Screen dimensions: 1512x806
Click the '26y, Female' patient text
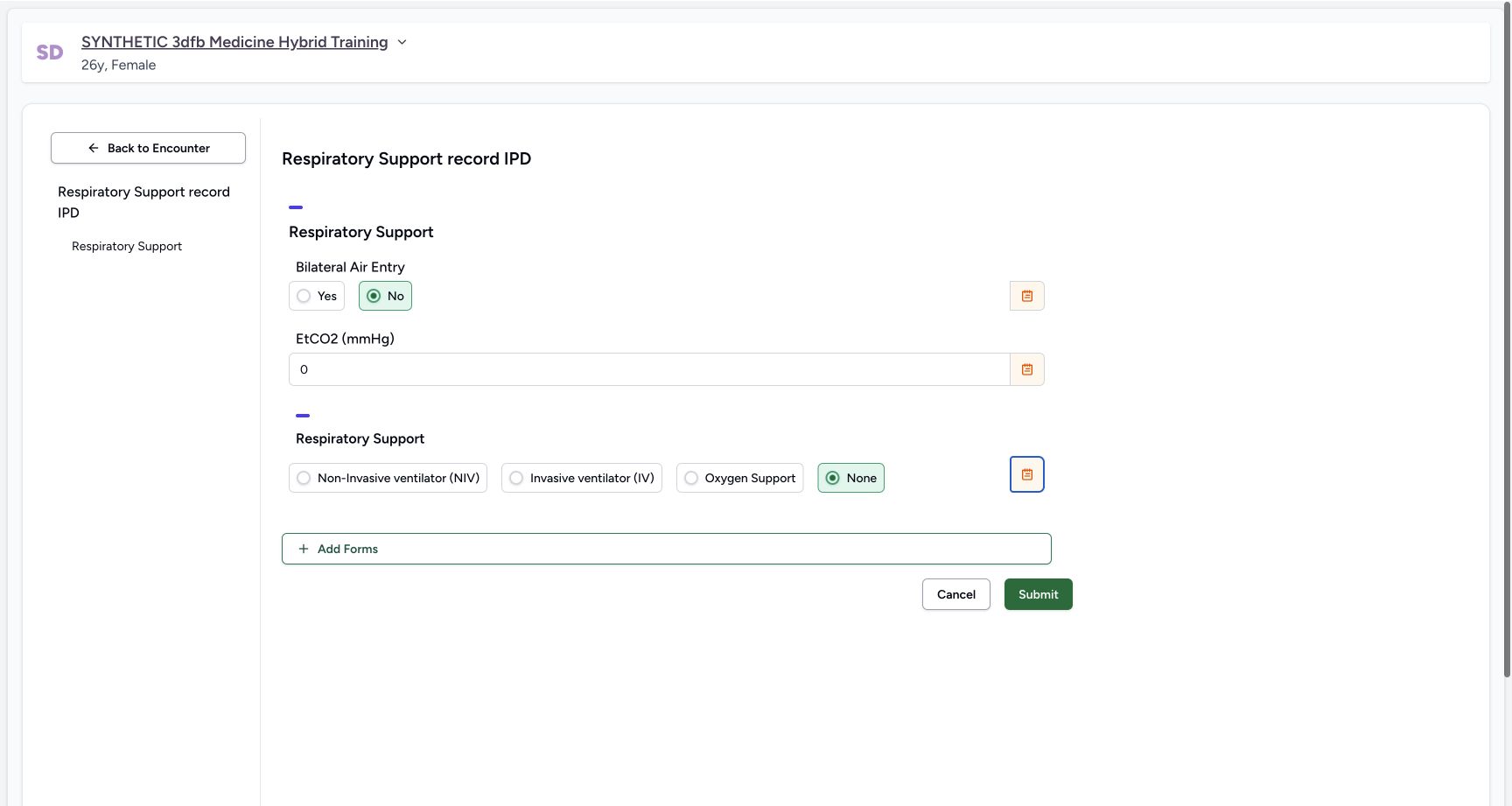(x=118, y=65)
